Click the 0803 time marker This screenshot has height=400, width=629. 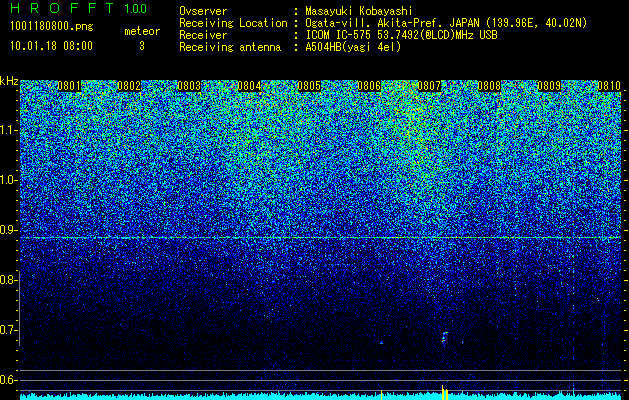tap(189, 86)
